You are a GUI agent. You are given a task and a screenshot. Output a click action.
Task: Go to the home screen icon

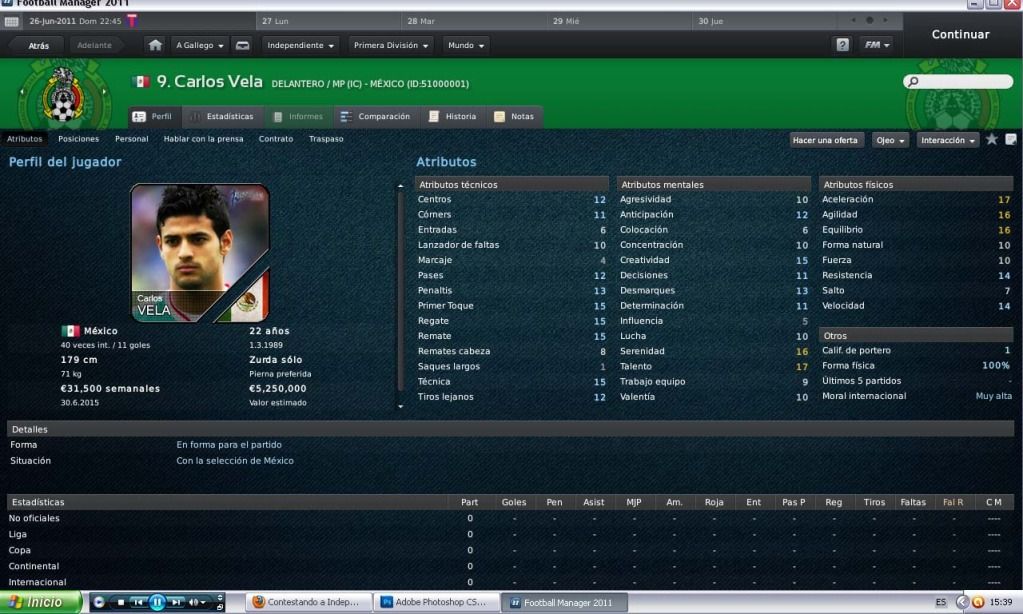tap(155, 45)
